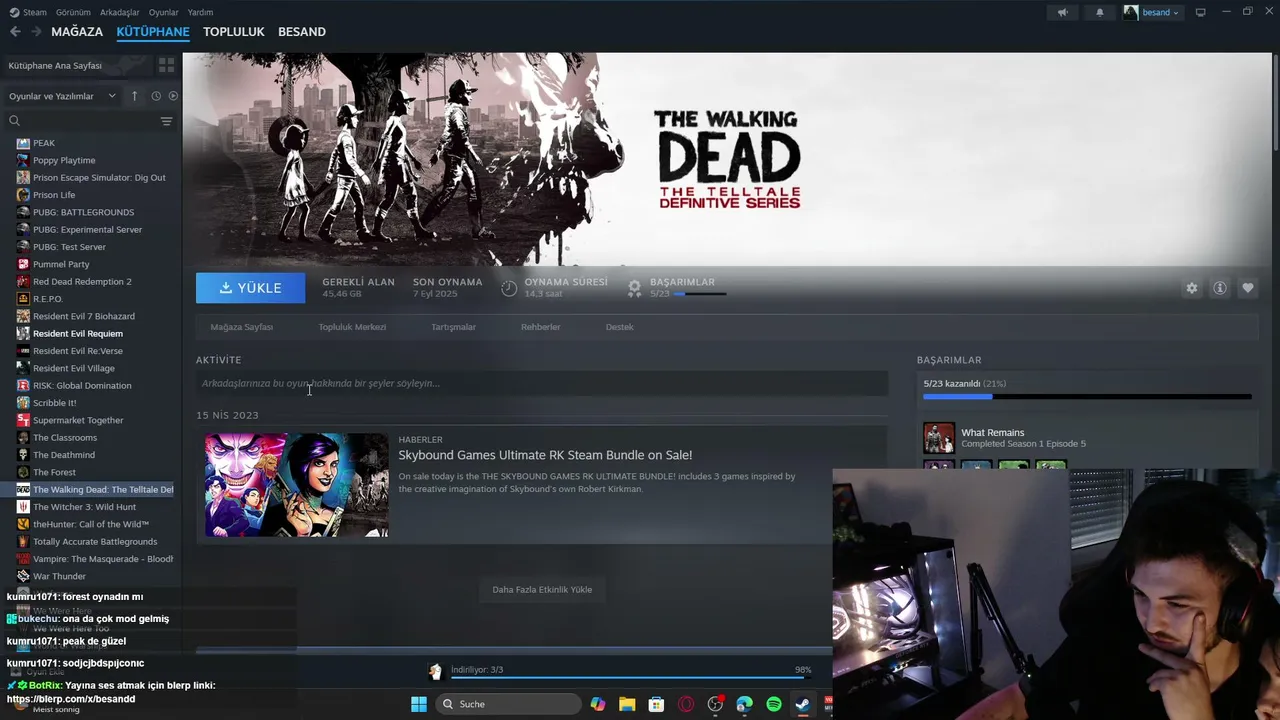
Task: Open File Explorer from the taskbar
Action: click(x=627, y=704)
